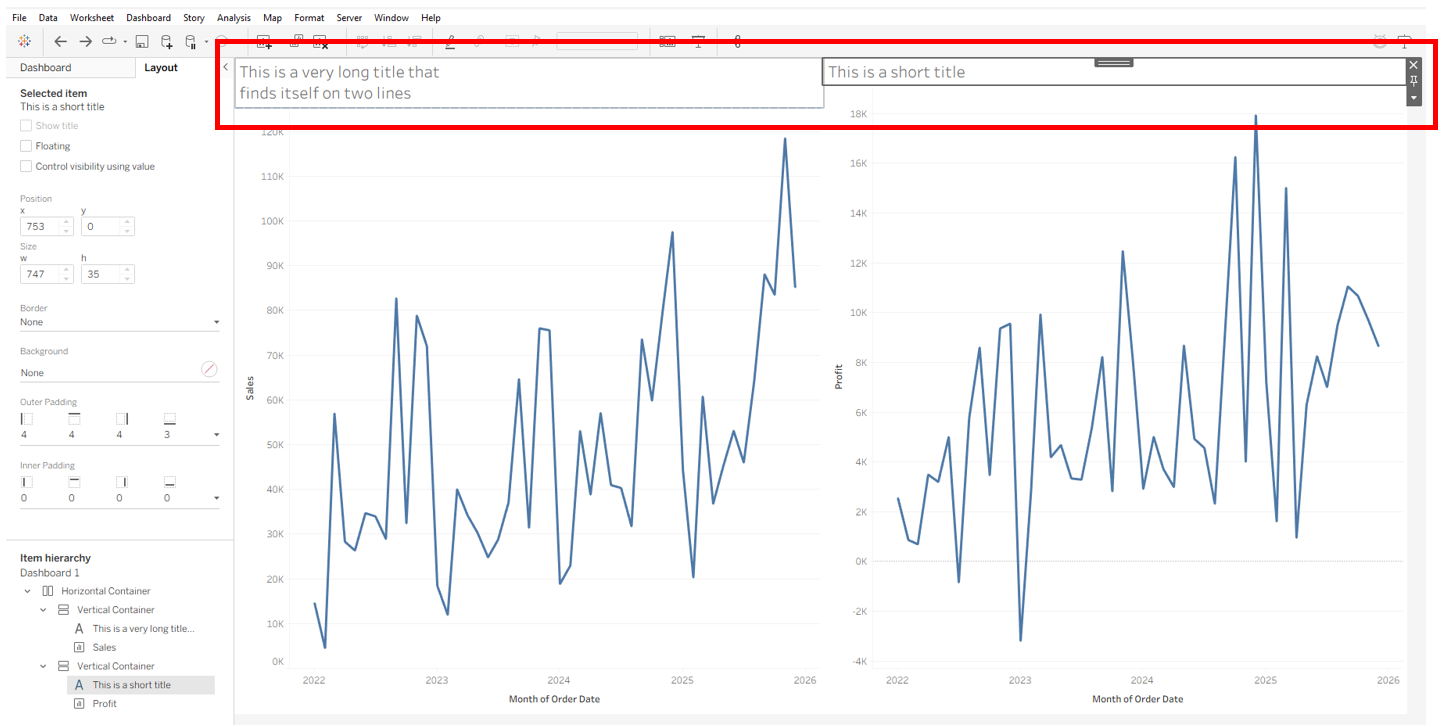Switch to the Dashboard tab

(x=46, y=68)
